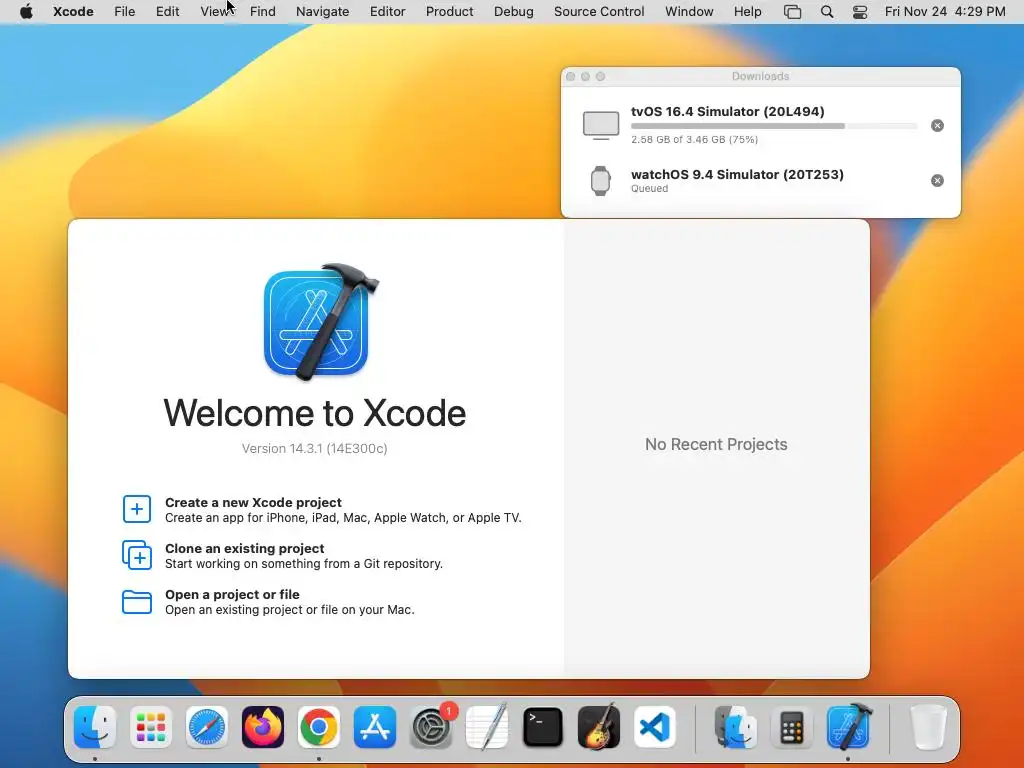This screenshot has height=768, width=1024.
Task: Open Finder from the Dock
Action: pos(95,727)
